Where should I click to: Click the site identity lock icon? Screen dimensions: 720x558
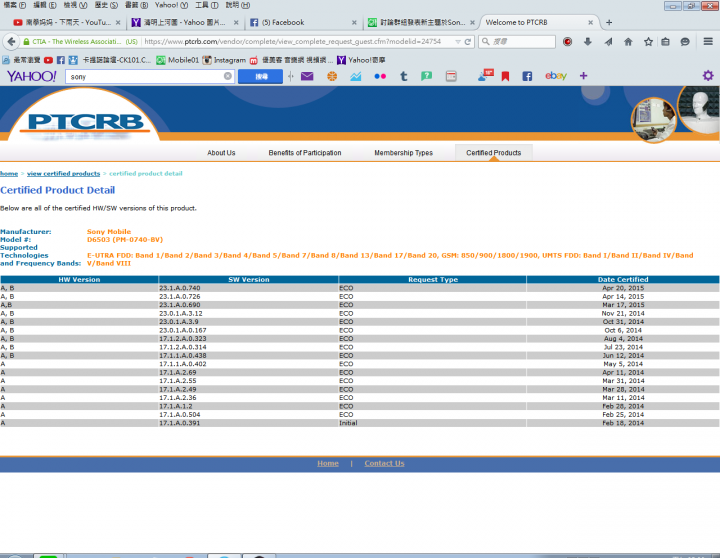(27, 42)
